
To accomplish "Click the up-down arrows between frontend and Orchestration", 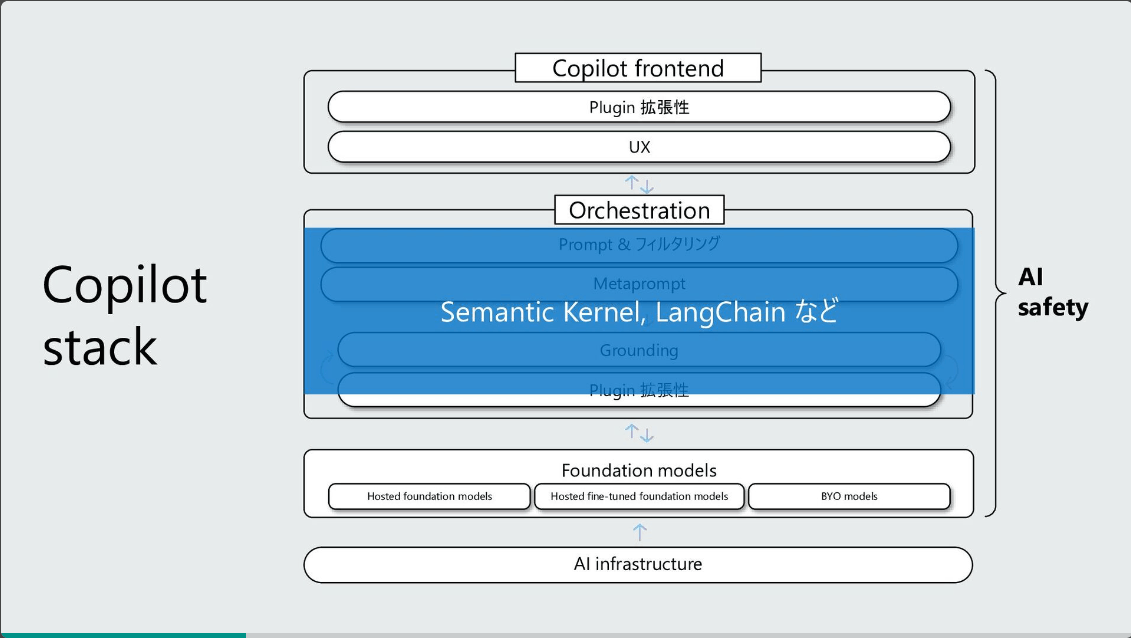I will [639, 185].
